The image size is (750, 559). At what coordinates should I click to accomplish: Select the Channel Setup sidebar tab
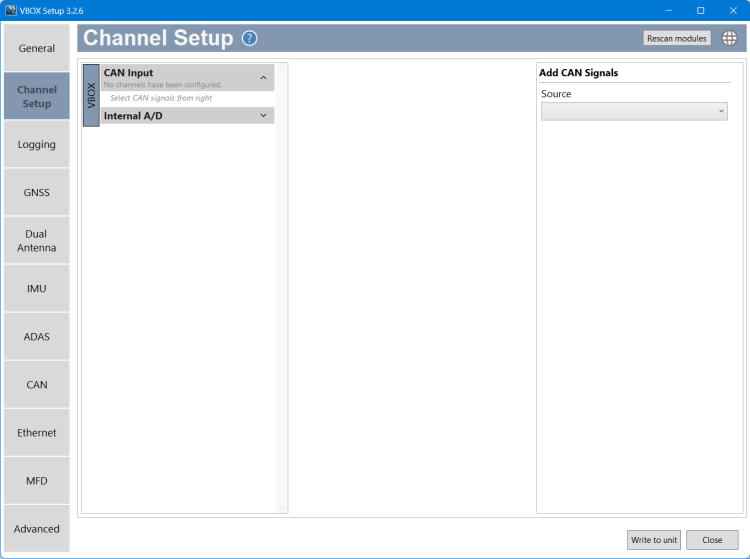[37, 96]
